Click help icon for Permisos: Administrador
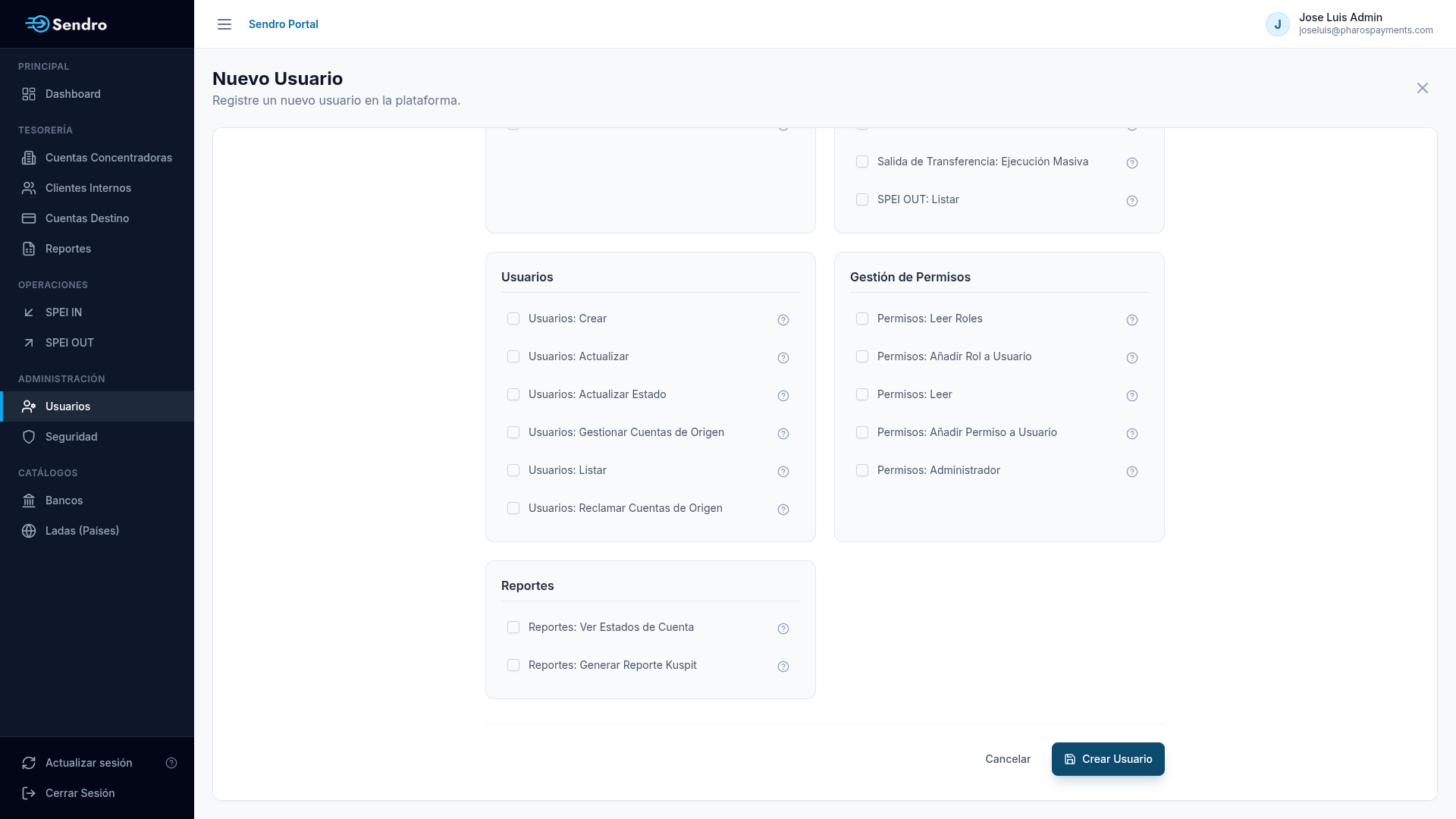The height and width of the screenshot is (819, 1456). [x=1132, y=472]
